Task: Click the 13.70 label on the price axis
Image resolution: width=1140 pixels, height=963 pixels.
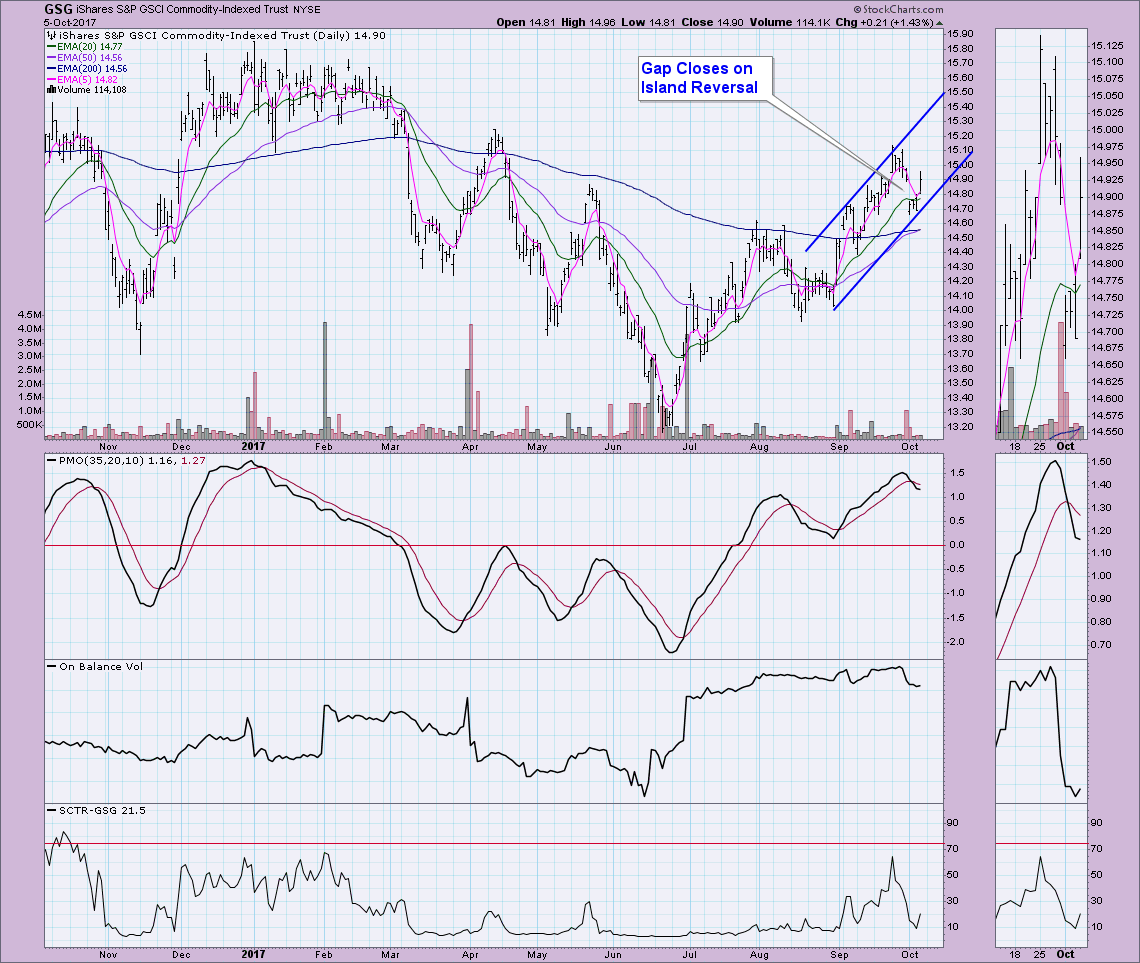Action: 960,354
